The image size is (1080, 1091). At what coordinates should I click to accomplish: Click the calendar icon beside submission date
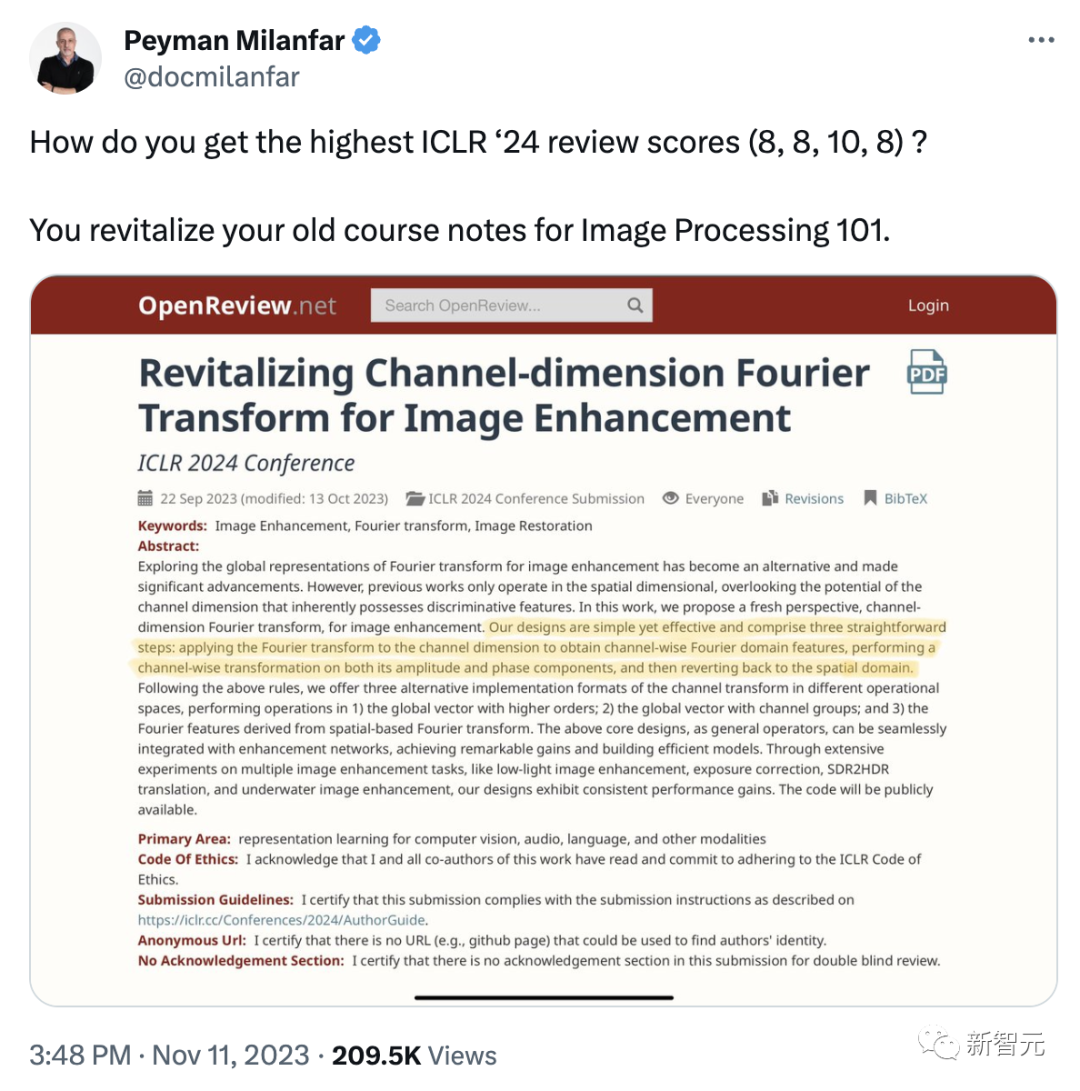pos(145,498)
